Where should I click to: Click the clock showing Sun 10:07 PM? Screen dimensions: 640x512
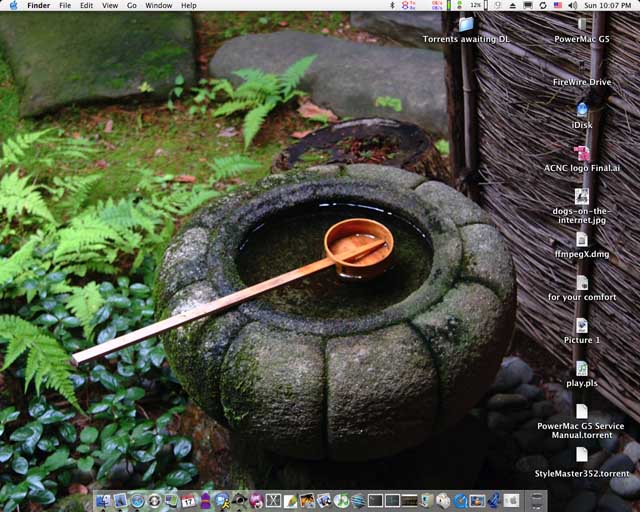pyautogui.click(x=607, y=6)
